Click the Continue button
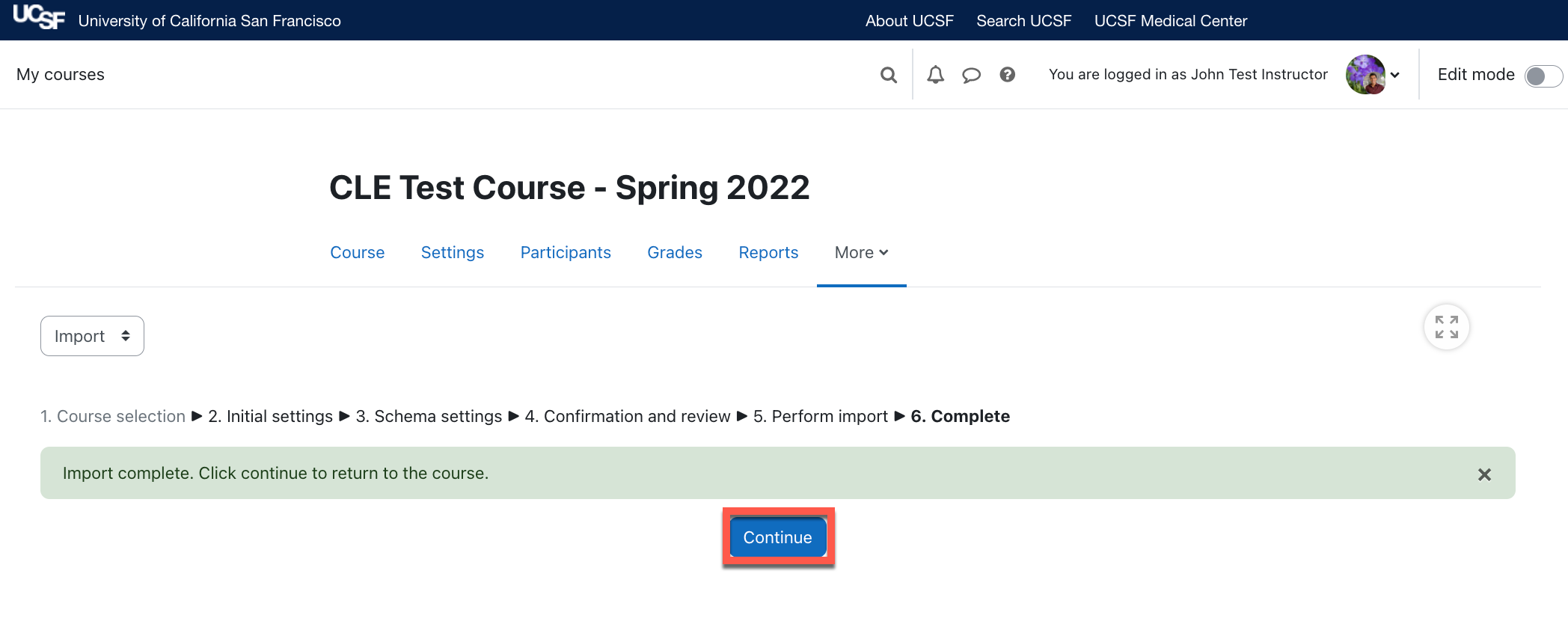1568x639 pixels. point(778,537)
